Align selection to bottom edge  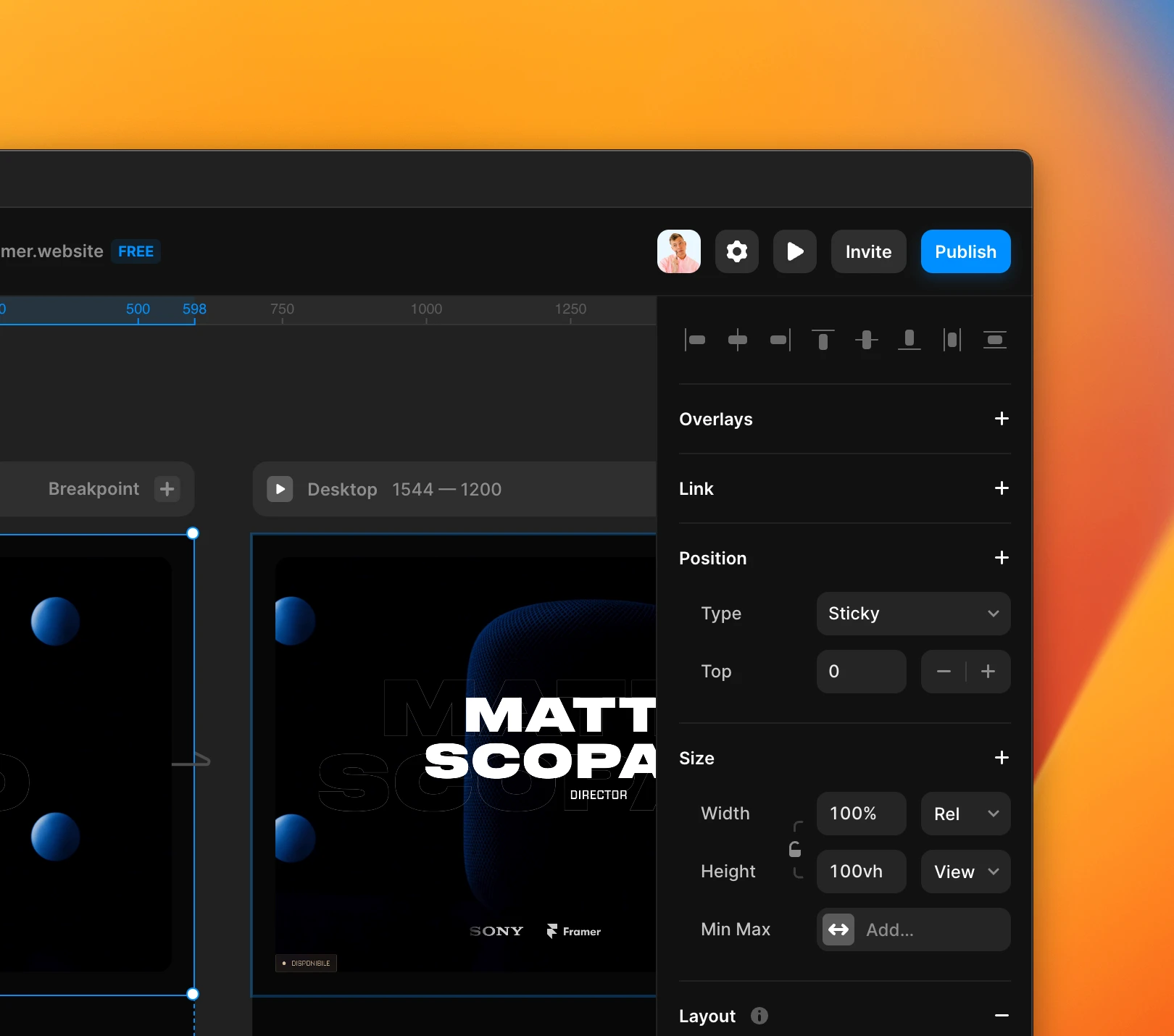point(909,339)
